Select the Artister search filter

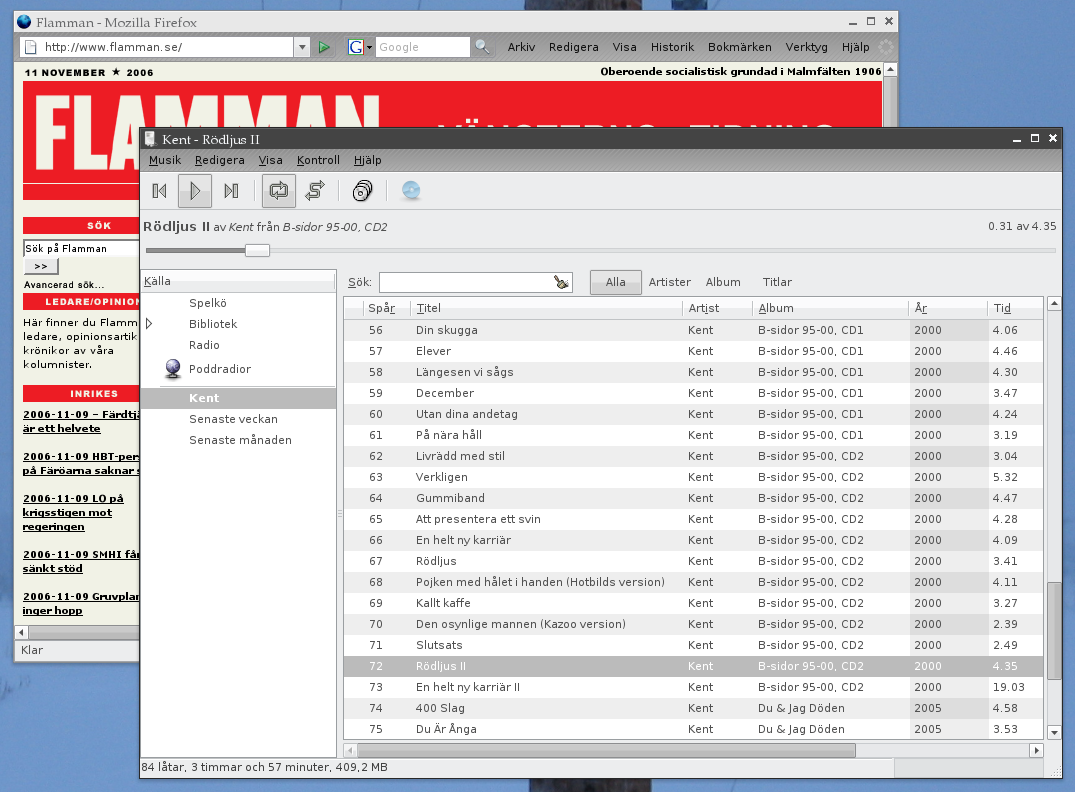coord(670,282)
